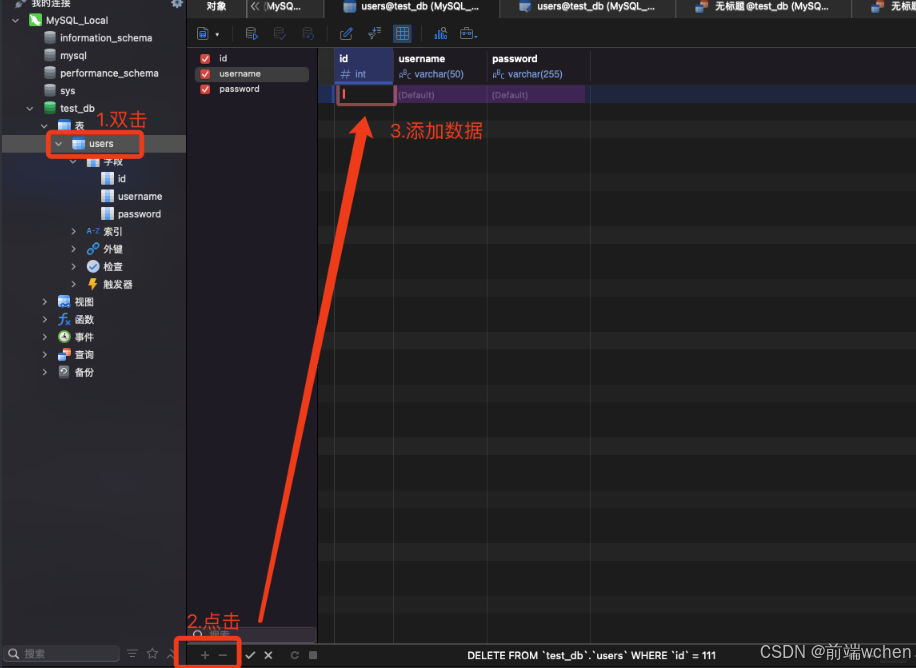Toggle the password column checkbox
The height and width of the screenshot is (668, 916).
pos(205,89)
